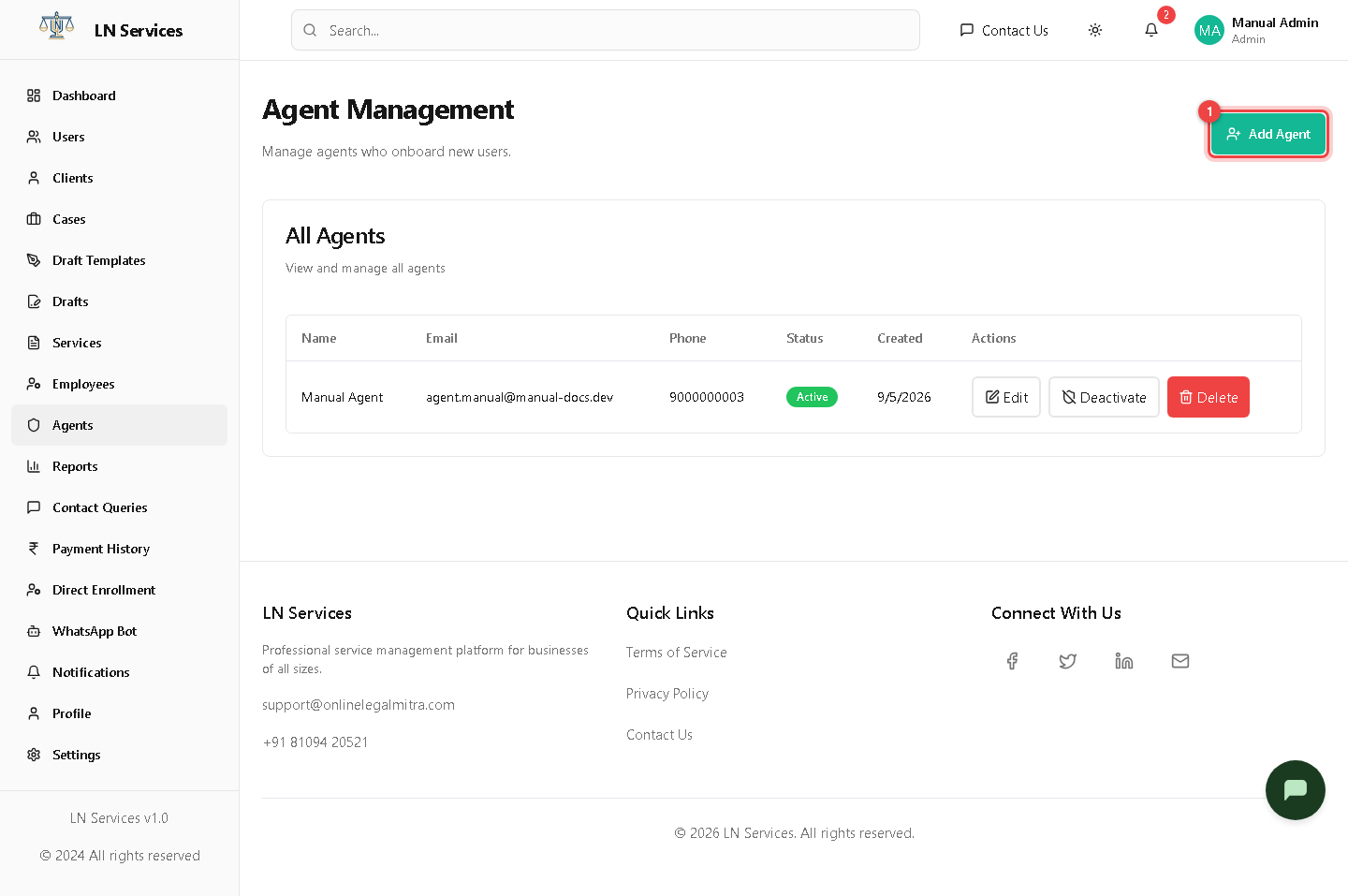Open Settings from the sidebar
Image resolution: width=1348 pixels, height=896 pixels.
point(119,755)
